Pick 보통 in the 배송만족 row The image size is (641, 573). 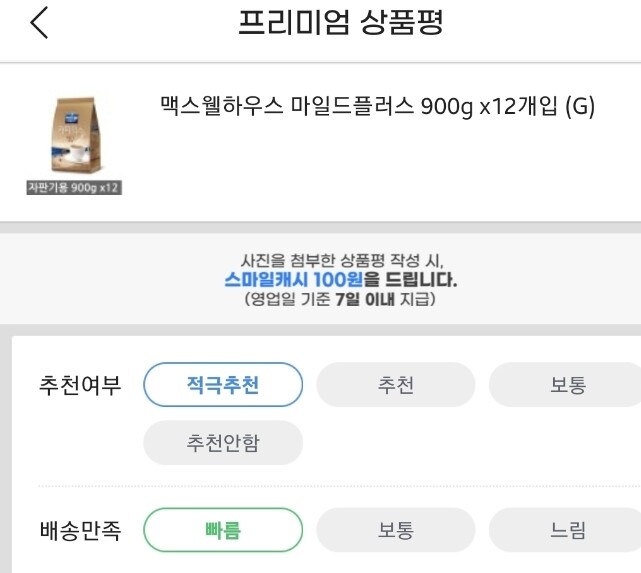pos(396,530)
